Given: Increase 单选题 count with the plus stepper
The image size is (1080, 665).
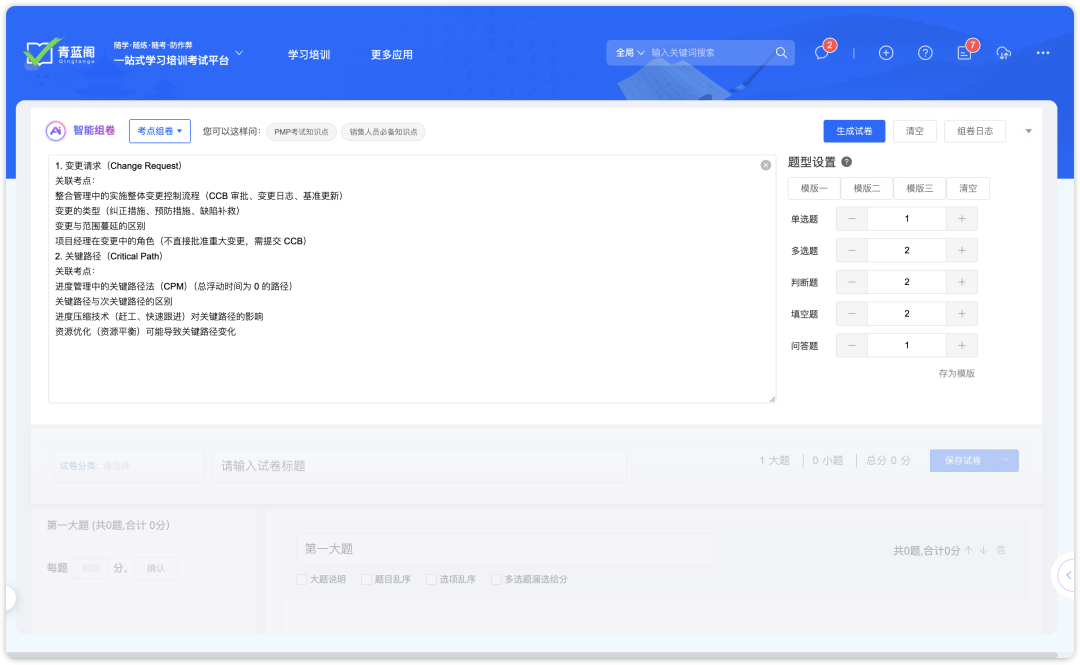Looking at the screenshot, I should pyautogui.click(x=961, y=218).
